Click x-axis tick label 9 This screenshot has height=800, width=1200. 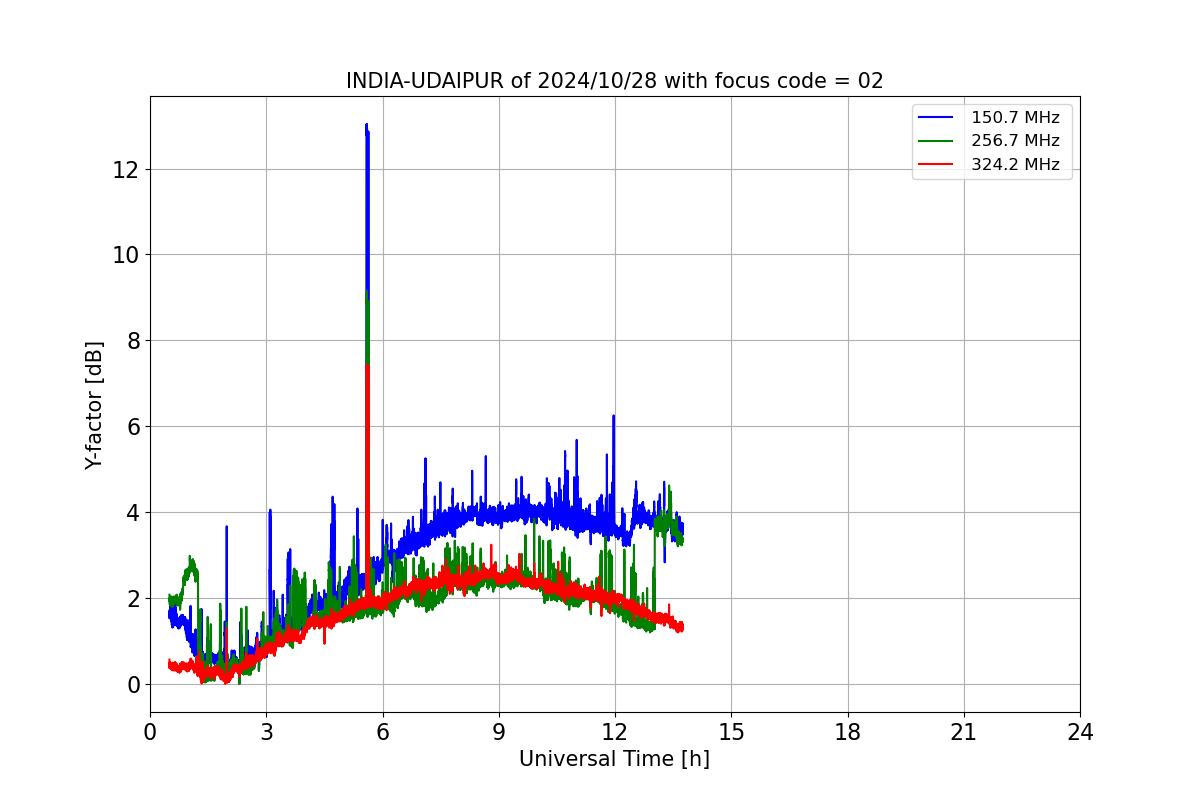point(499,732)
